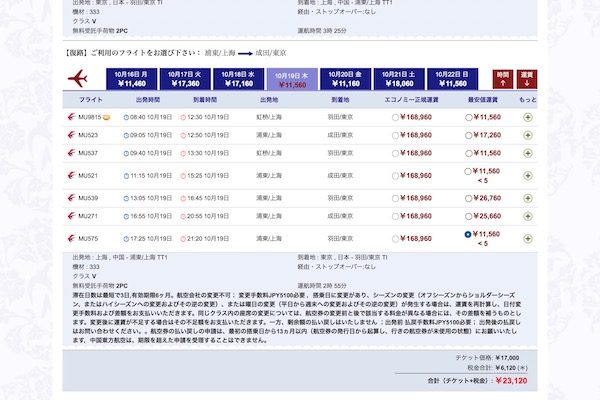Click arrival clock icon for 16:45 arrival

pyautogui.click(x=183, y=199)
